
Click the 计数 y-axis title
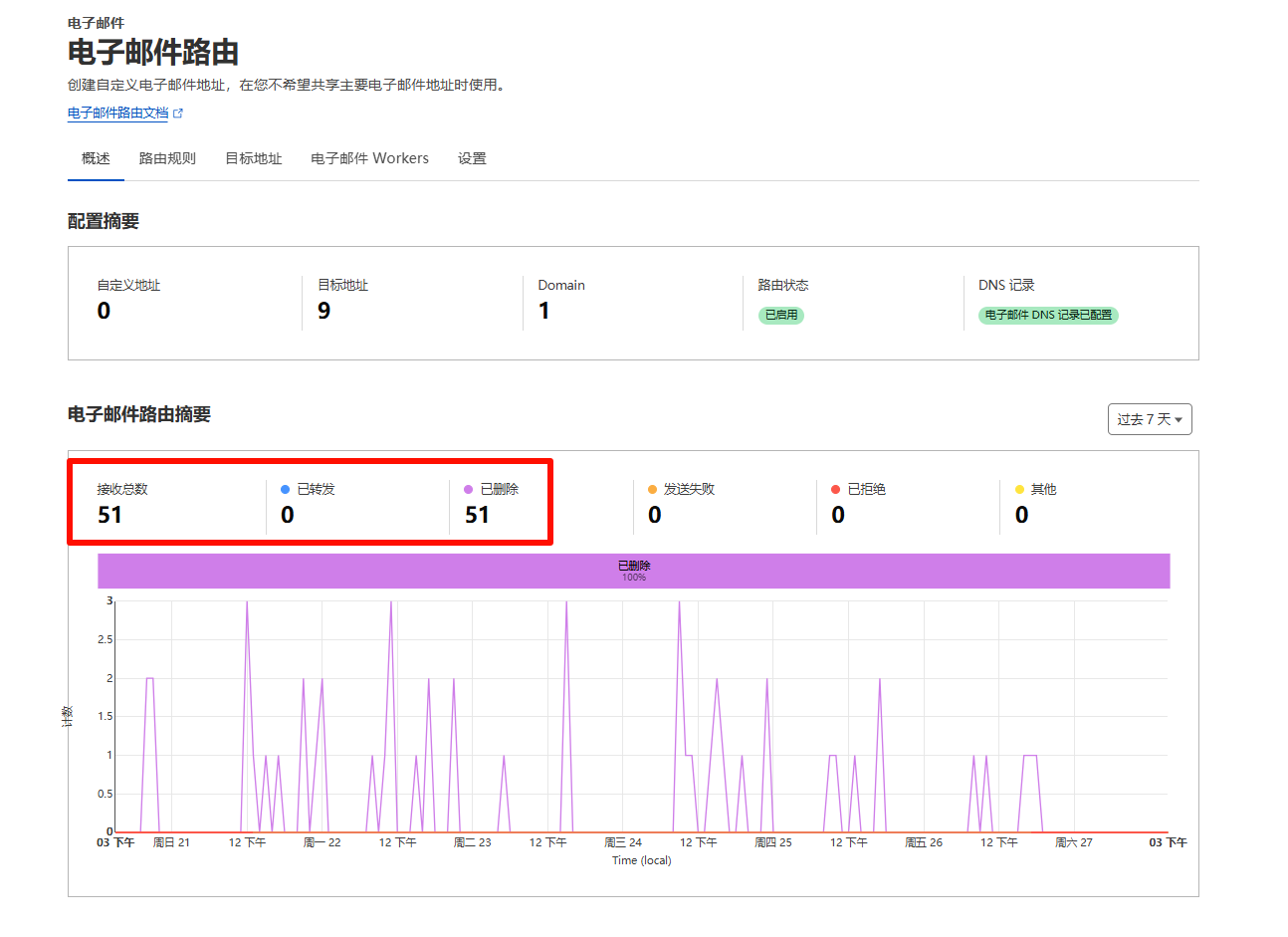(68, 717)
